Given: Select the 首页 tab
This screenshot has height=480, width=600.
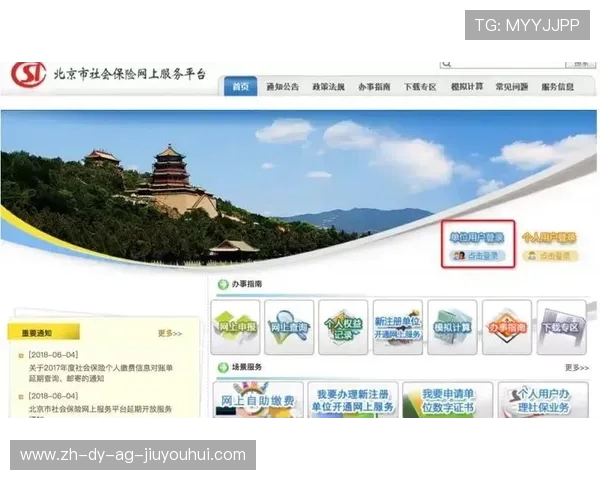Looking at the screenshot, I should 240,87.
